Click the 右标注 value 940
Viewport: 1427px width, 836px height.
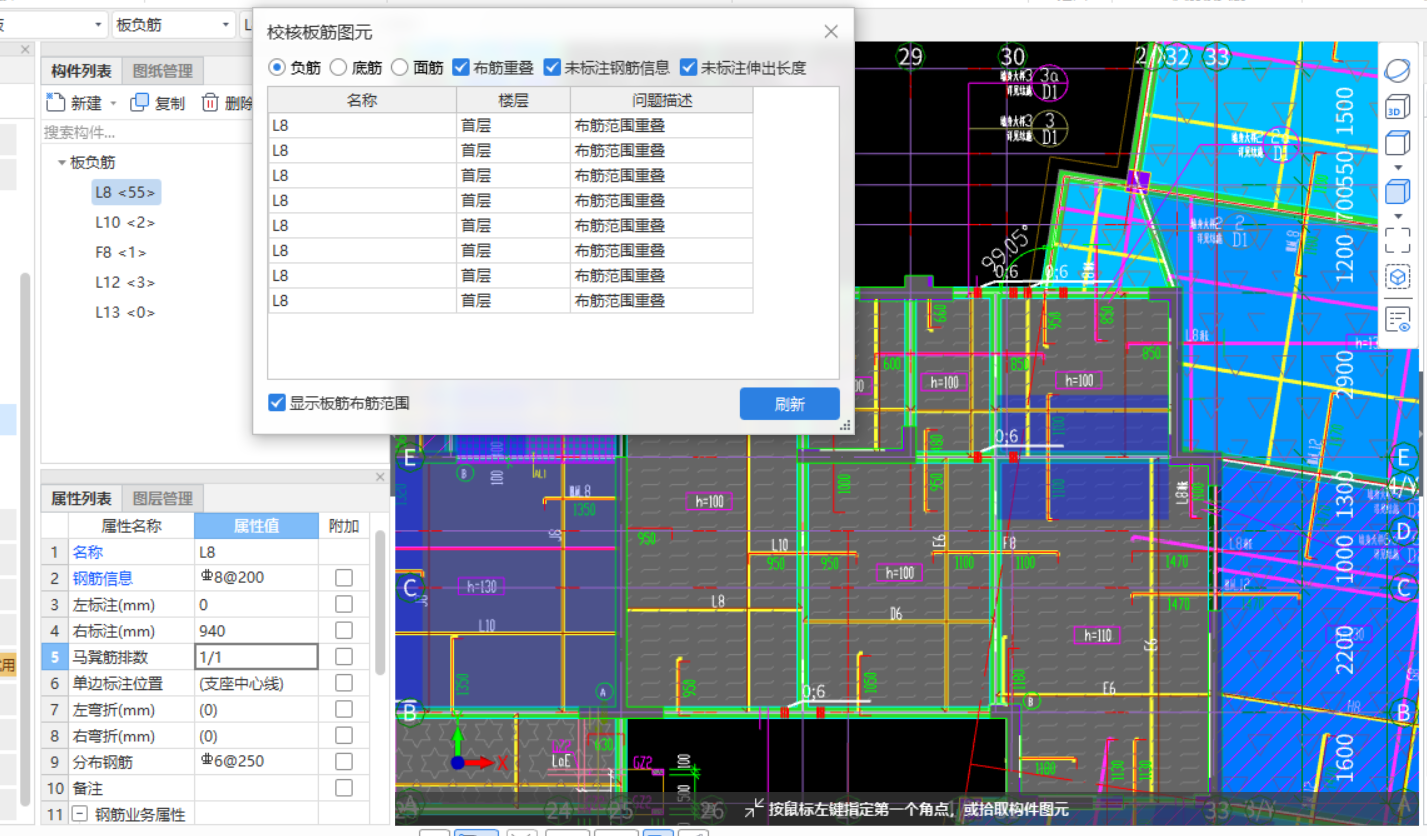[x=256, y=631]
